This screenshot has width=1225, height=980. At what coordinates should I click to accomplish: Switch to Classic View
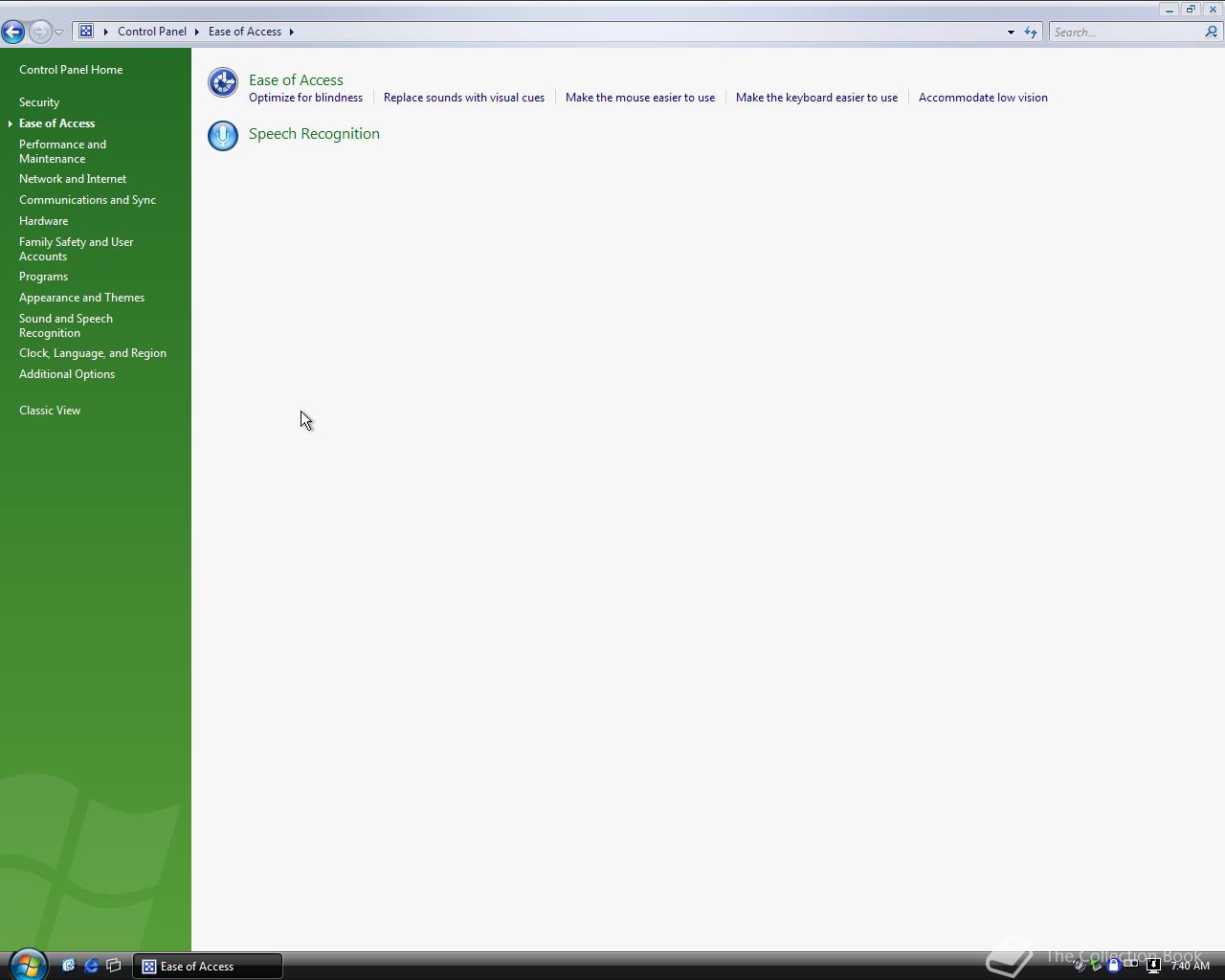point(50,411)
